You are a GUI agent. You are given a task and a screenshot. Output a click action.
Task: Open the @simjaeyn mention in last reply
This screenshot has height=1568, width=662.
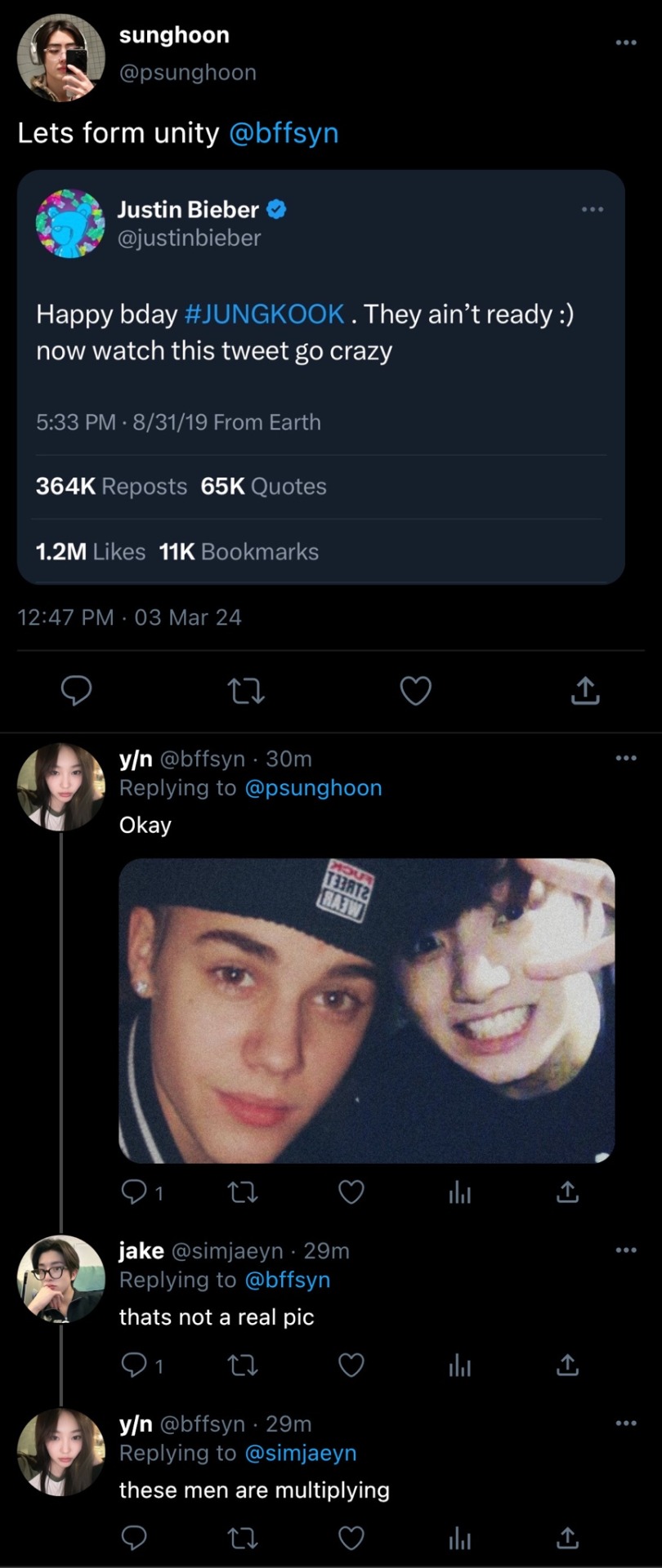coord(300,1454)
